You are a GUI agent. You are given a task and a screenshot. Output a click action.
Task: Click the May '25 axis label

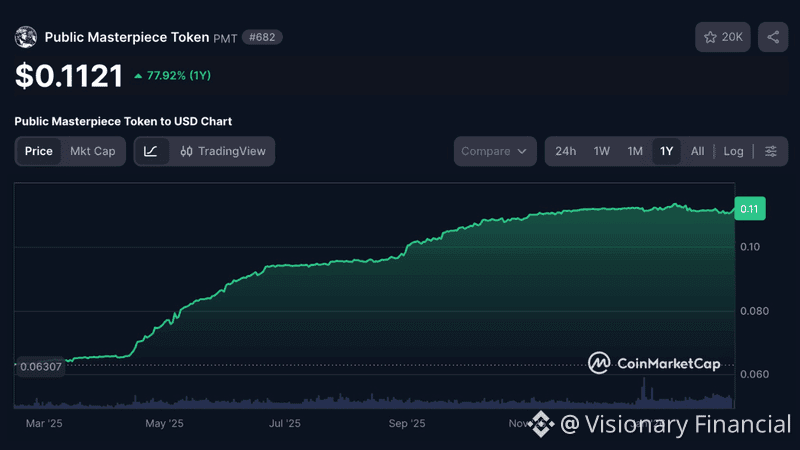[x=164, y=423]
